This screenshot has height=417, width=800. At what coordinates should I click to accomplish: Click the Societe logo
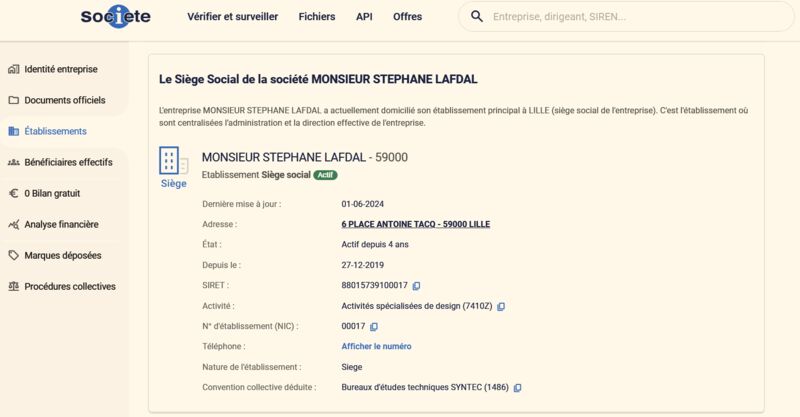click(x=116, y=16)
